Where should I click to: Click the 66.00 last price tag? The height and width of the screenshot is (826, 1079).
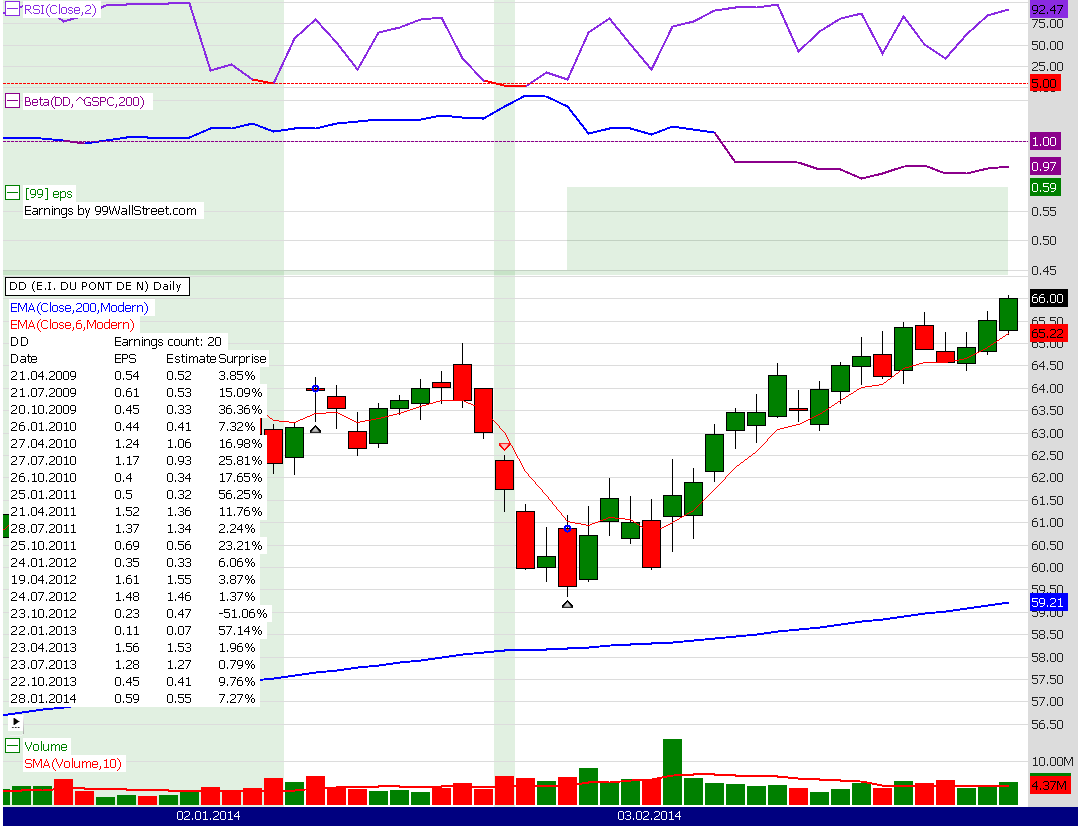coord(1047,298)
